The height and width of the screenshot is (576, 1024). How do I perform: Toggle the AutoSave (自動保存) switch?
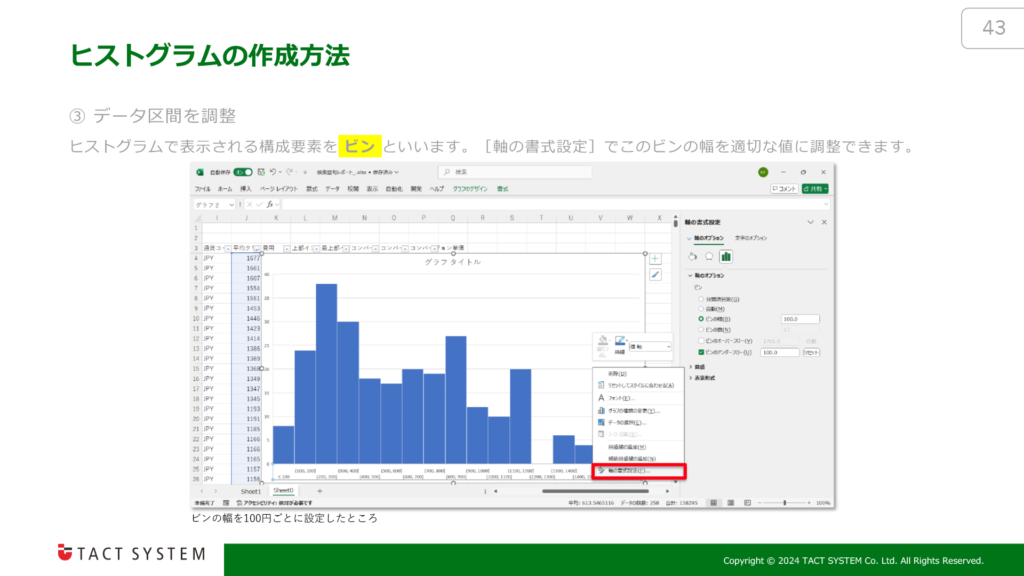pyautogui.click(x=243, y=172)
